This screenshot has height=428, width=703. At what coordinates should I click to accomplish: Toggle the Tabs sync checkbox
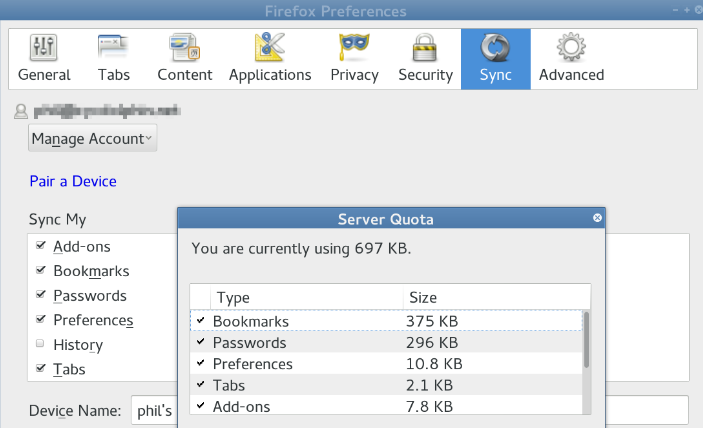pos(40,368)
